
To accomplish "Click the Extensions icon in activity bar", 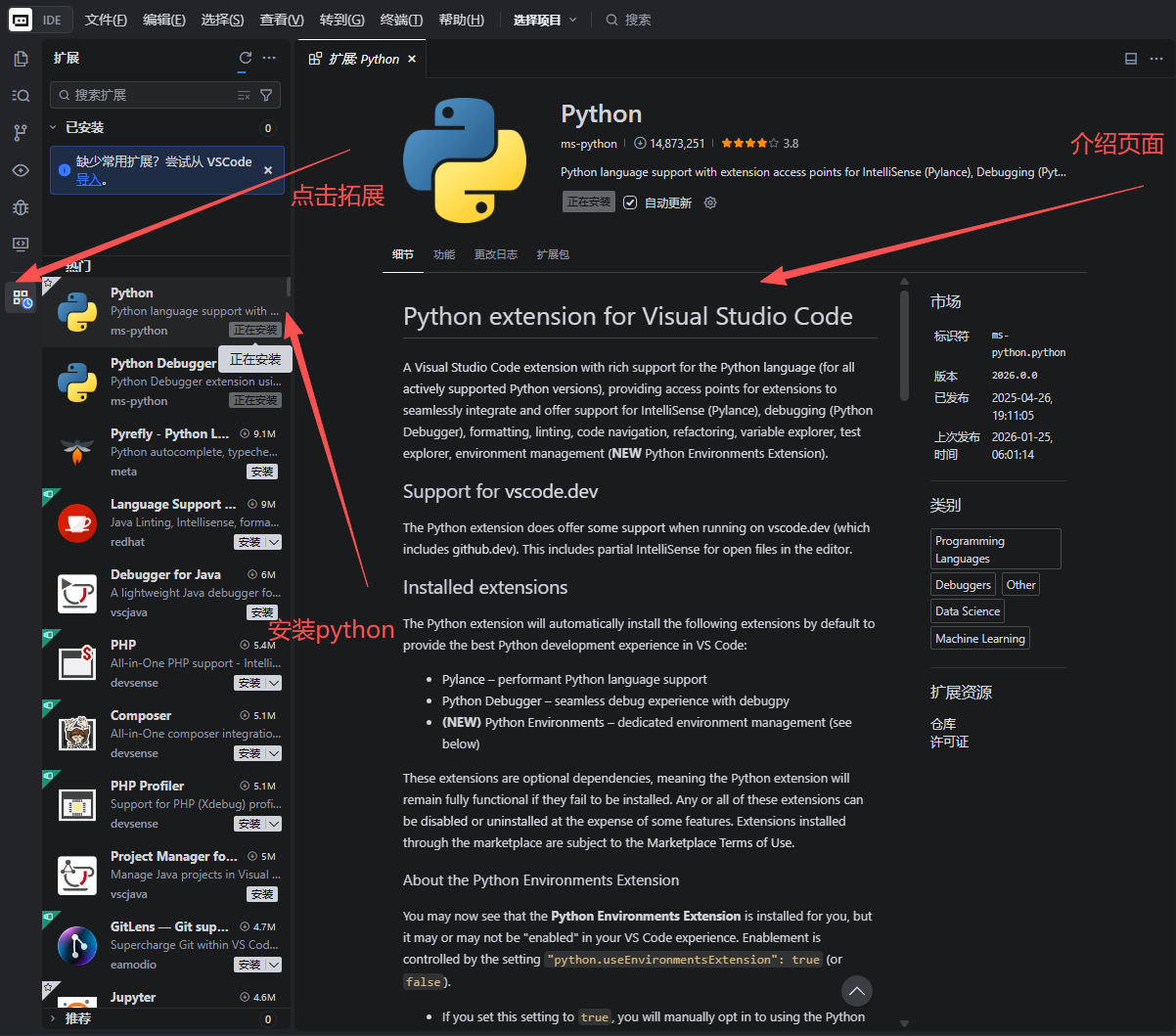I will 21,298.
